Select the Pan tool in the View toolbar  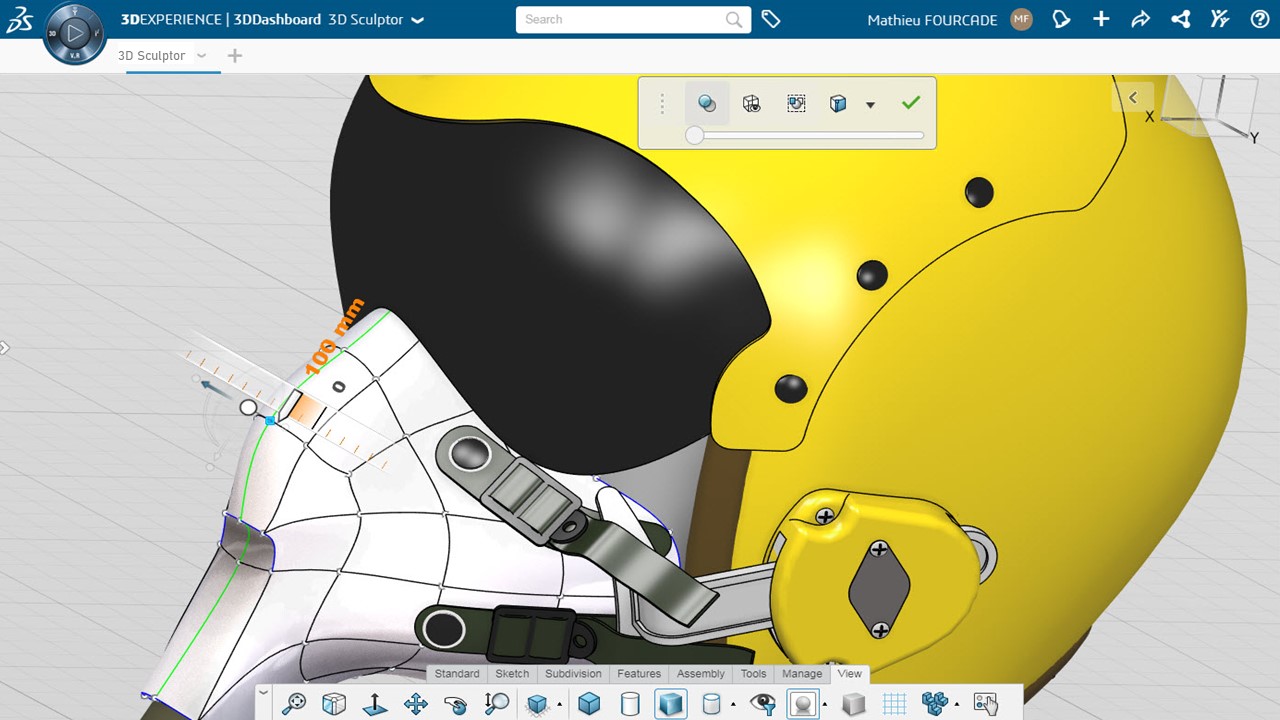point(415,704)
